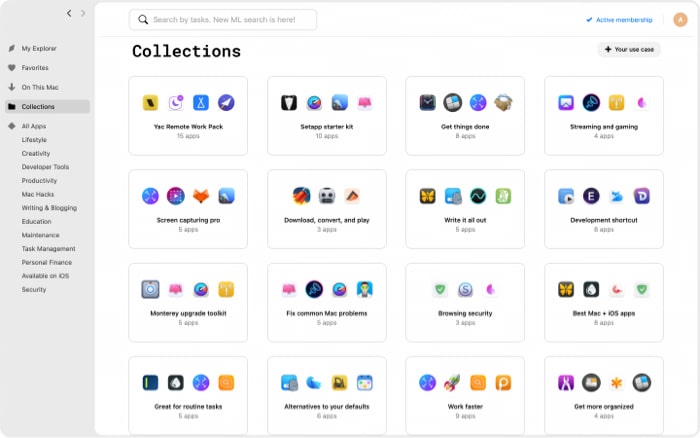Click the camera lens icon in Monterey upgrade toolkit
Image resolution: width=700 pixels, height=438 pixels.
[150, 289]
